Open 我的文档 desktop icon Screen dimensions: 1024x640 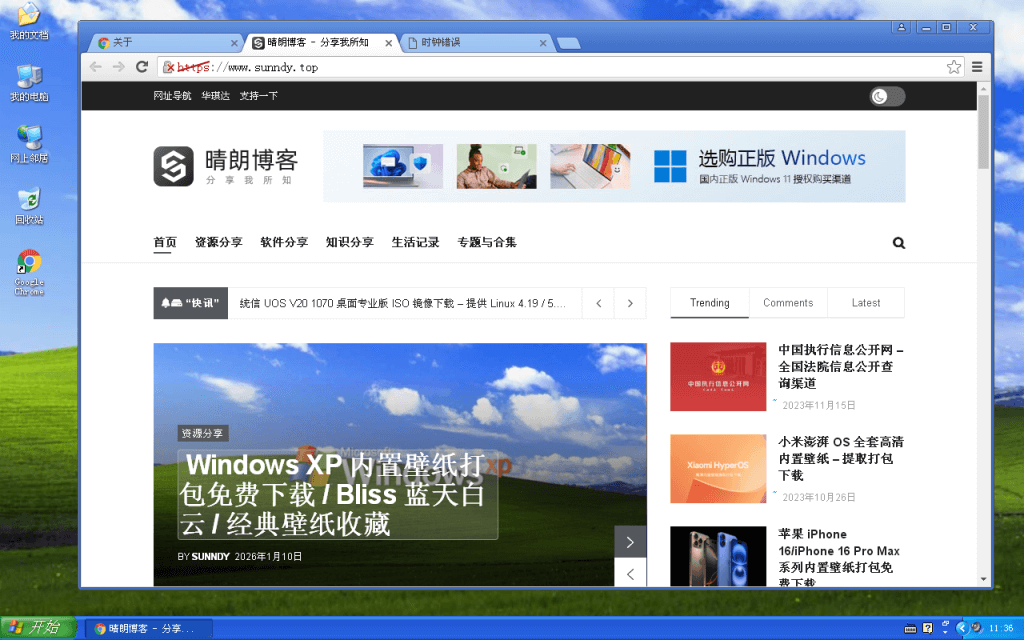[x=29, y=22]
